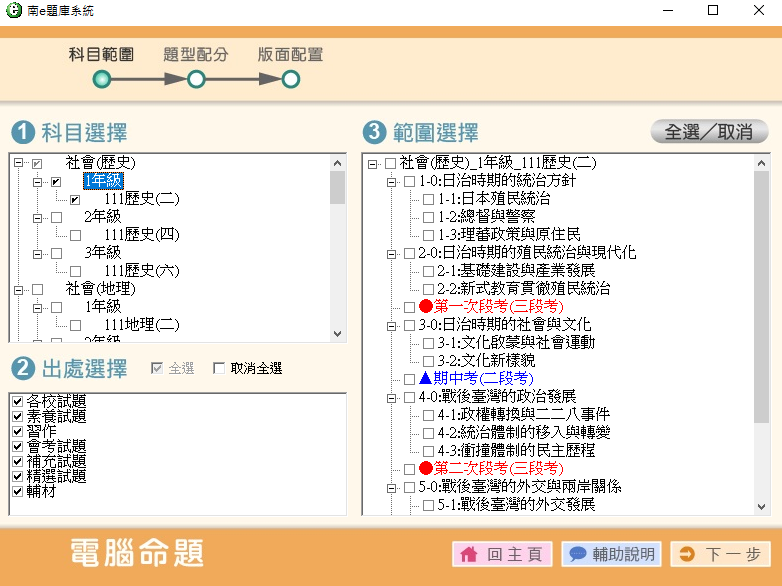This screenshot has width=782, height=586.
Task: Go to the 版面配置 step
Action: click(x=290, y=78)
